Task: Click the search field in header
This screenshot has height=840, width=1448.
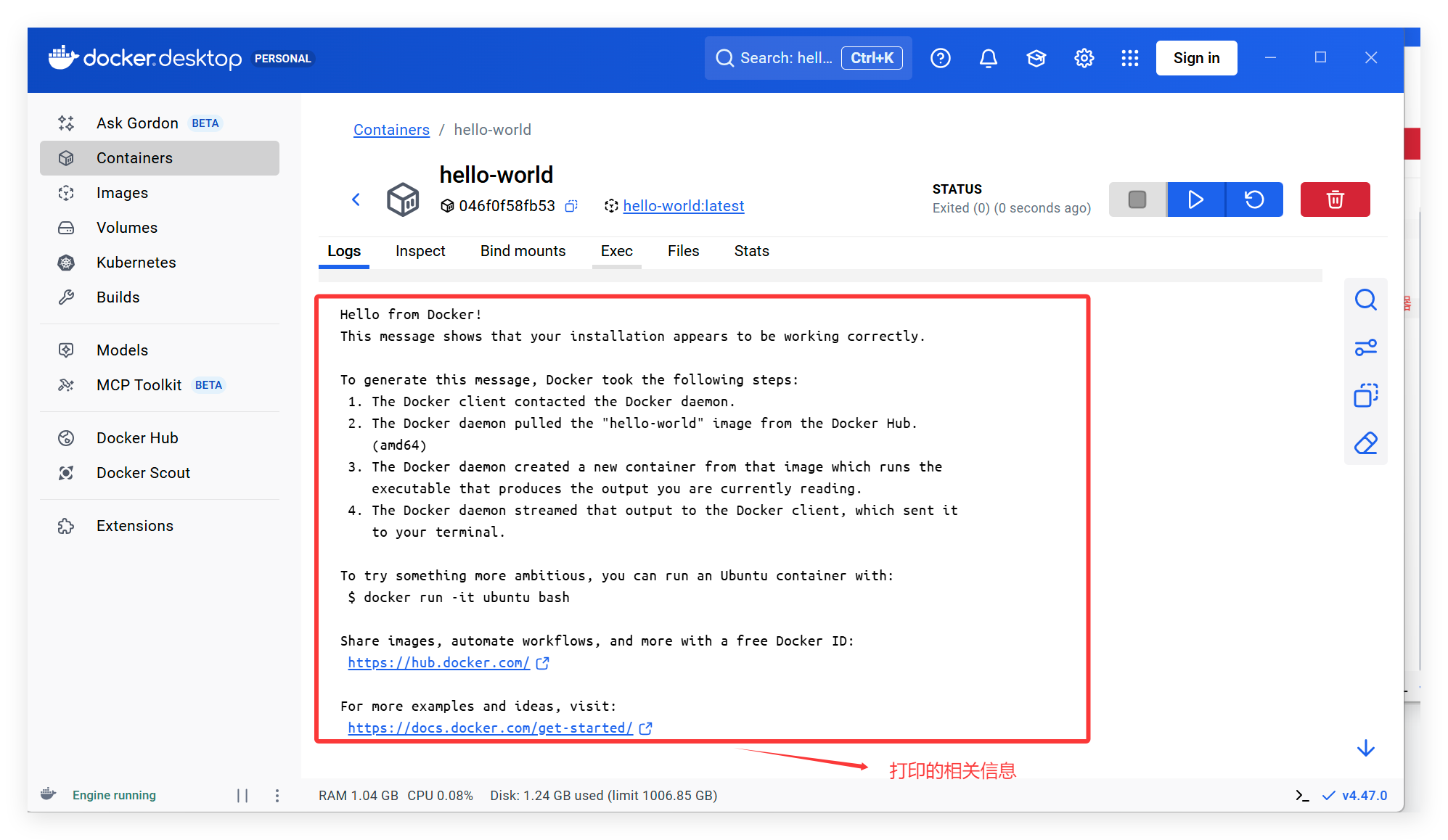Action: coord(784,58)
